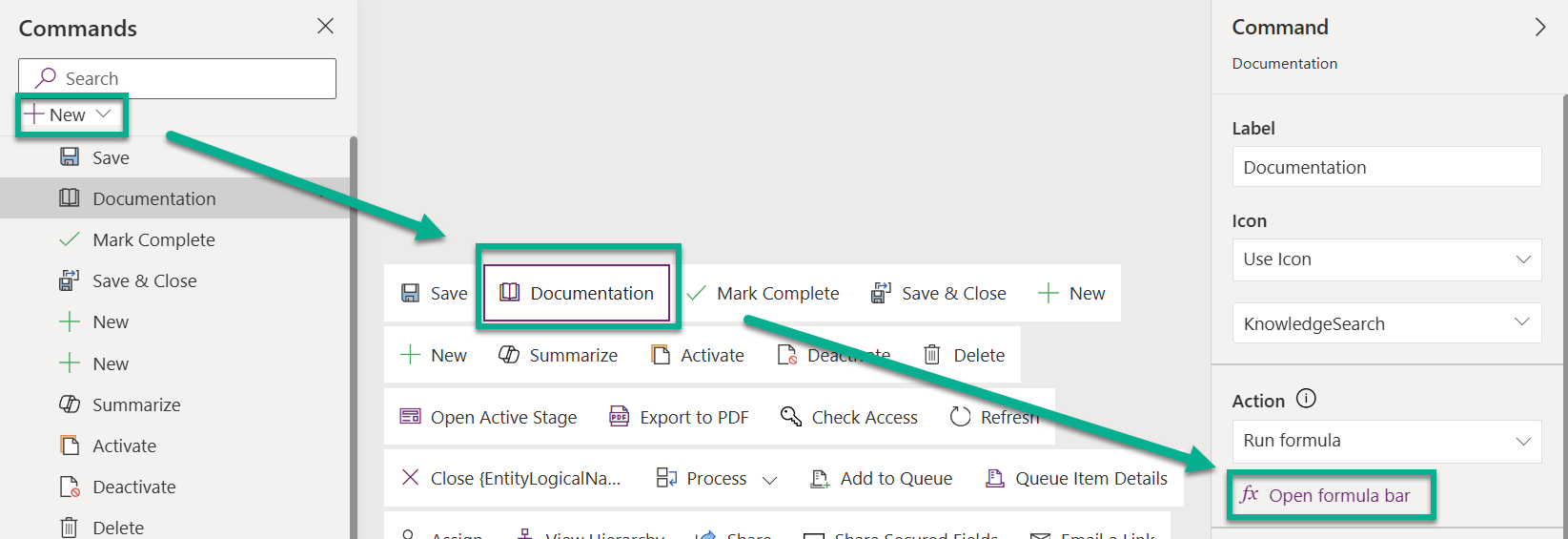1568x539 pixels.
Task: Collapse the Command panel with chevron
Action: click(1539, 28)
